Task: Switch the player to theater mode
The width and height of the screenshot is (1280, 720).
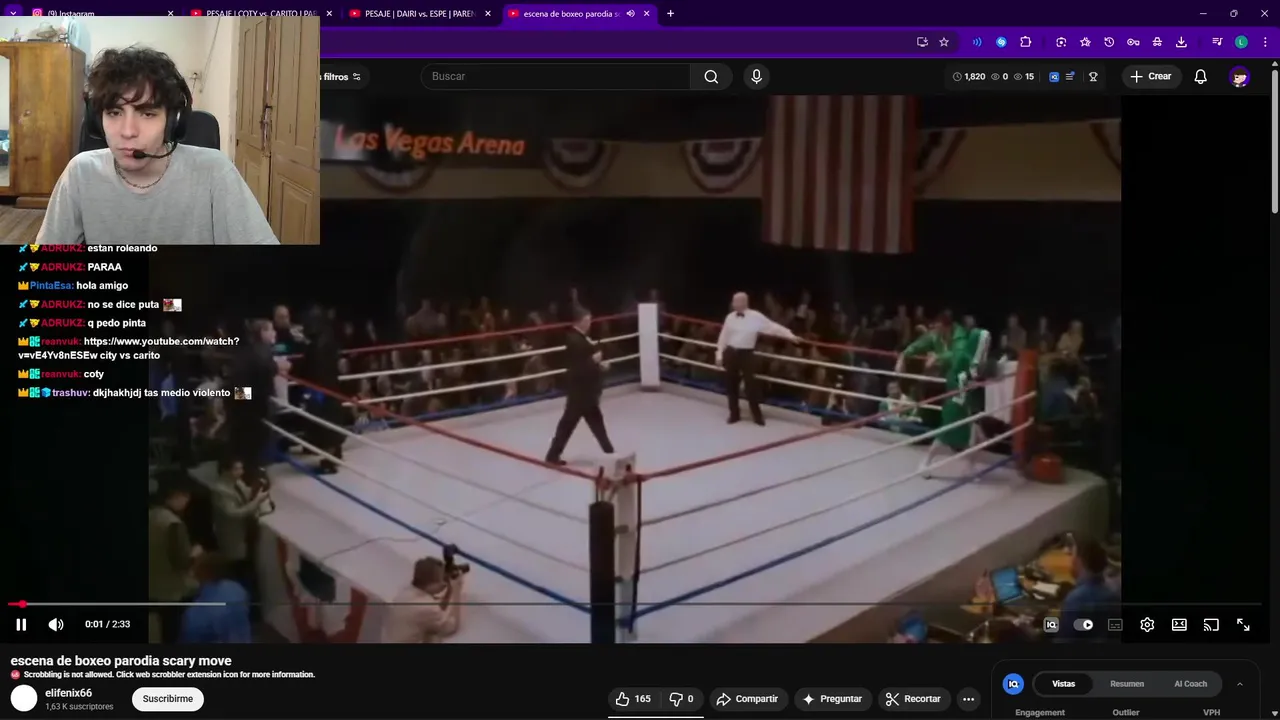Action: tap(1179, 625)
